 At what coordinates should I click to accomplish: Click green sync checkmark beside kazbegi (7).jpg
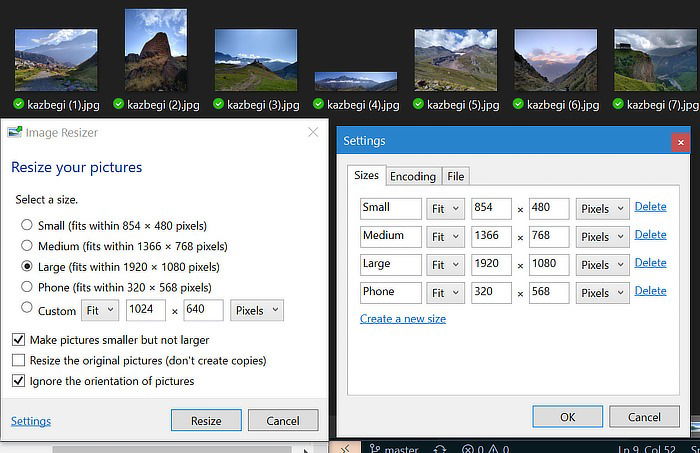619,104
